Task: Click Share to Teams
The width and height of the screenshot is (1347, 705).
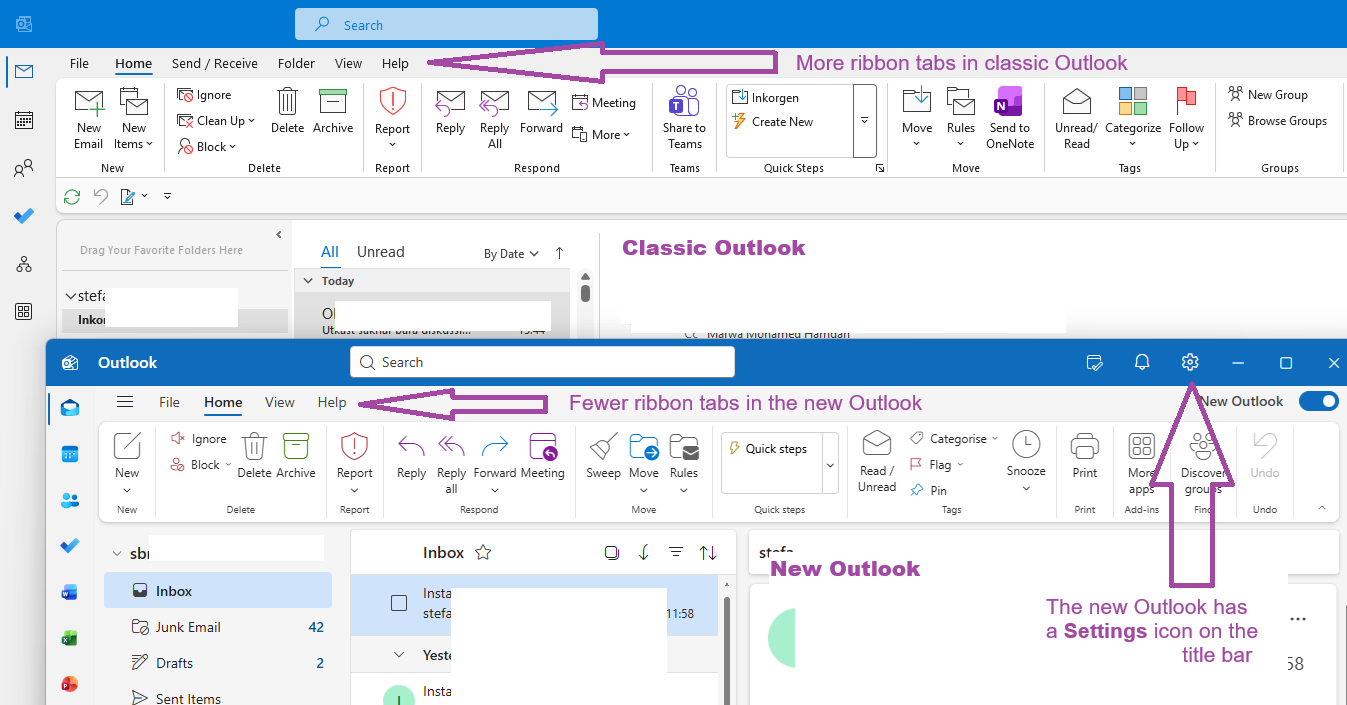Action: pyautogui.click(x=684, y=118)
